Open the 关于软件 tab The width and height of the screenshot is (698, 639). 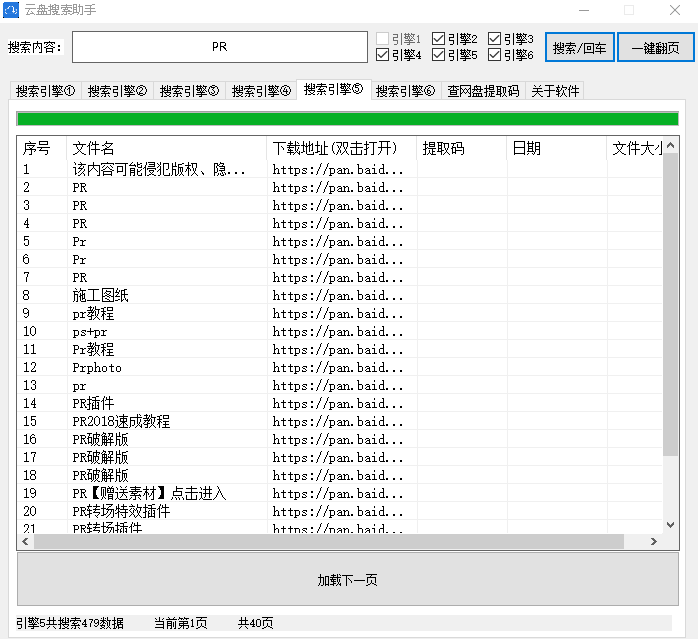tap(555, 91)
